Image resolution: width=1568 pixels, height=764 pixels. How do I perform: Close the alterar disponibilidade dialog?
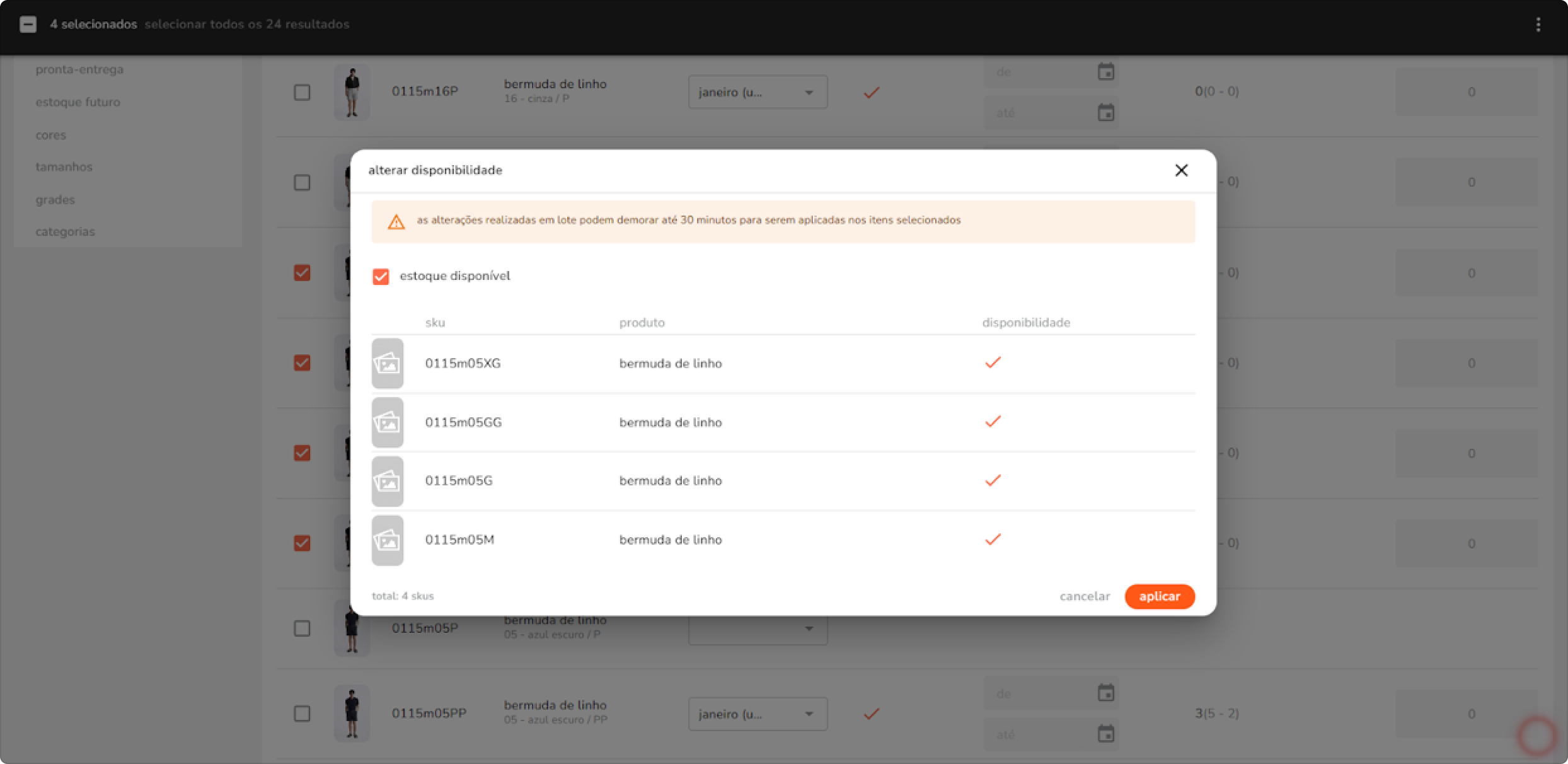(x=1181, y=170)
